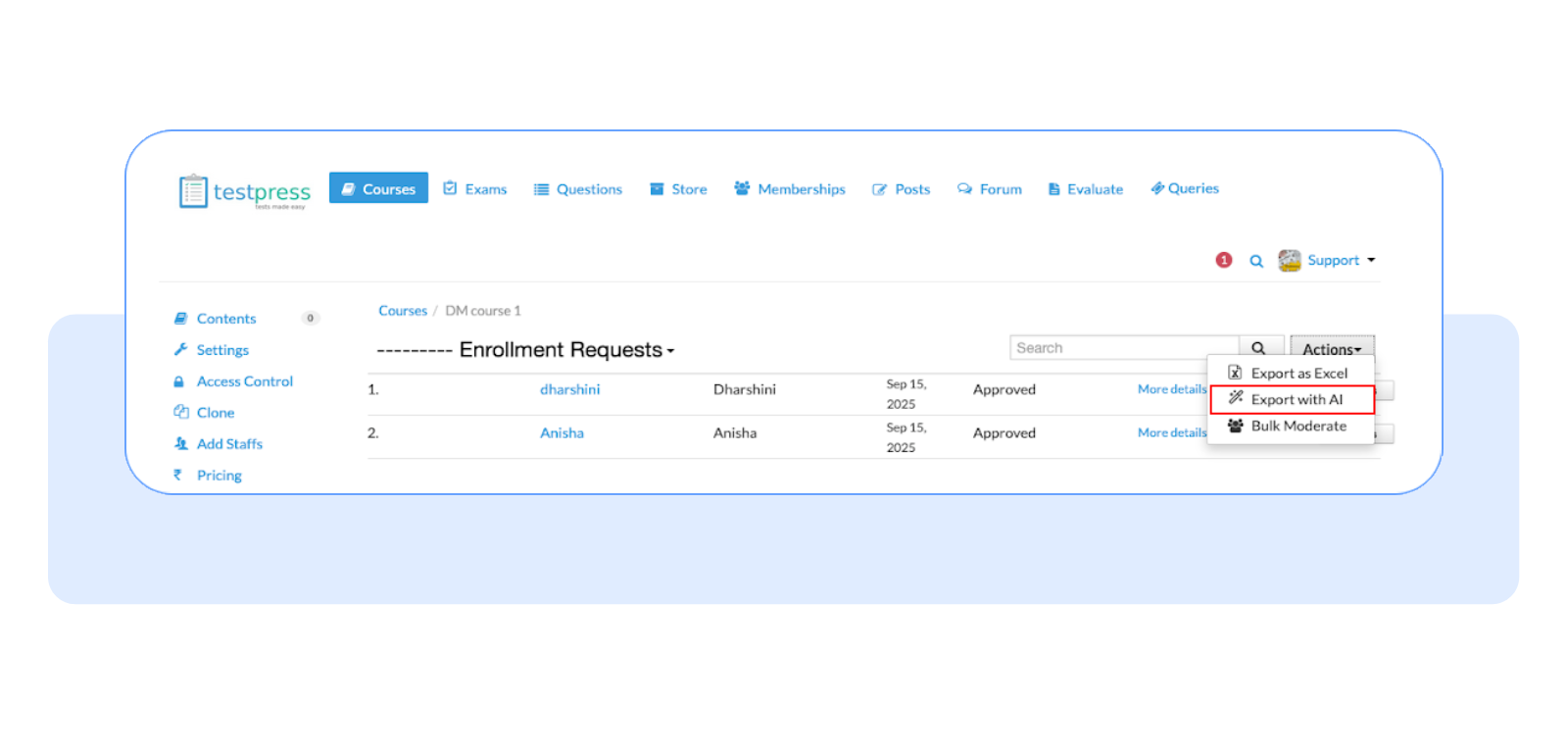Click the Support user avatar

(x=1290, y=260)
